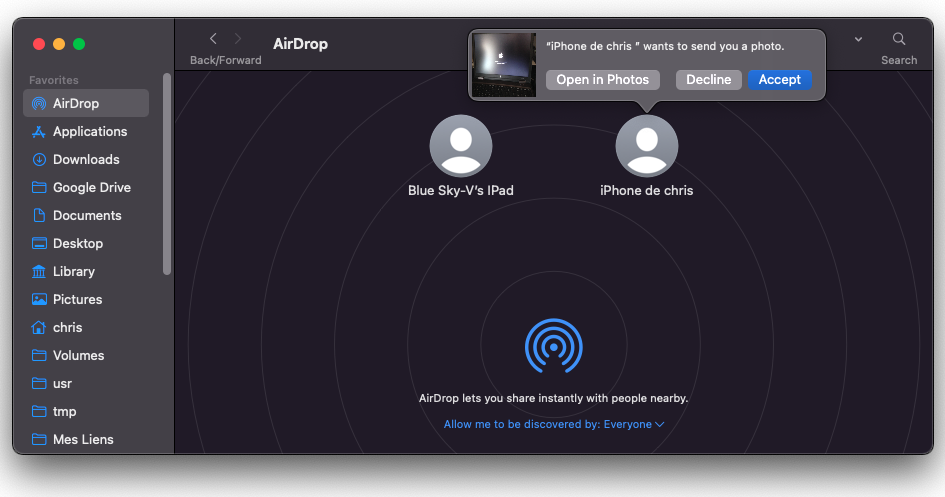Click the Library building icon in the sidebar
Image resolution: width=945 pixels, height=497 pixels.
pos(39,272)
